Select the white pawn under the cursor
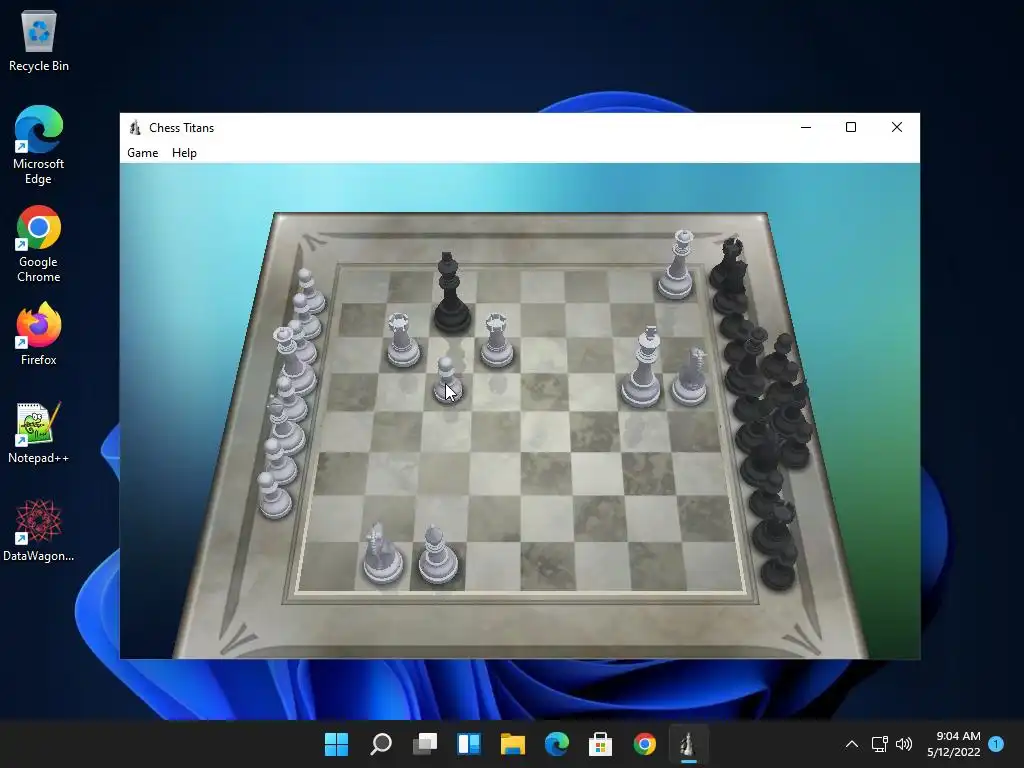Screen dimensions: 1024x768 [447, 380]
